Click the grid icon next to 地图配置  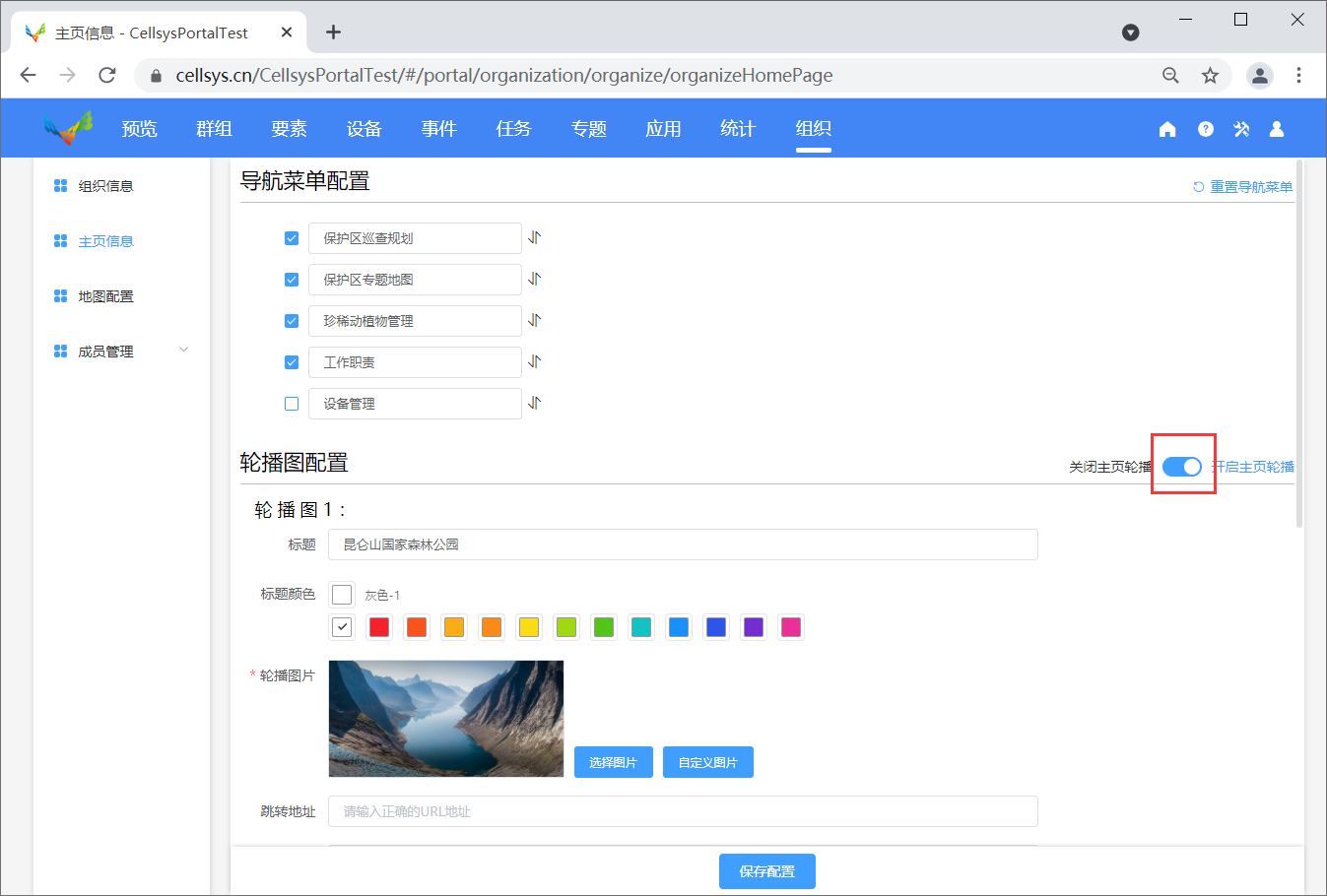[61, 296]
